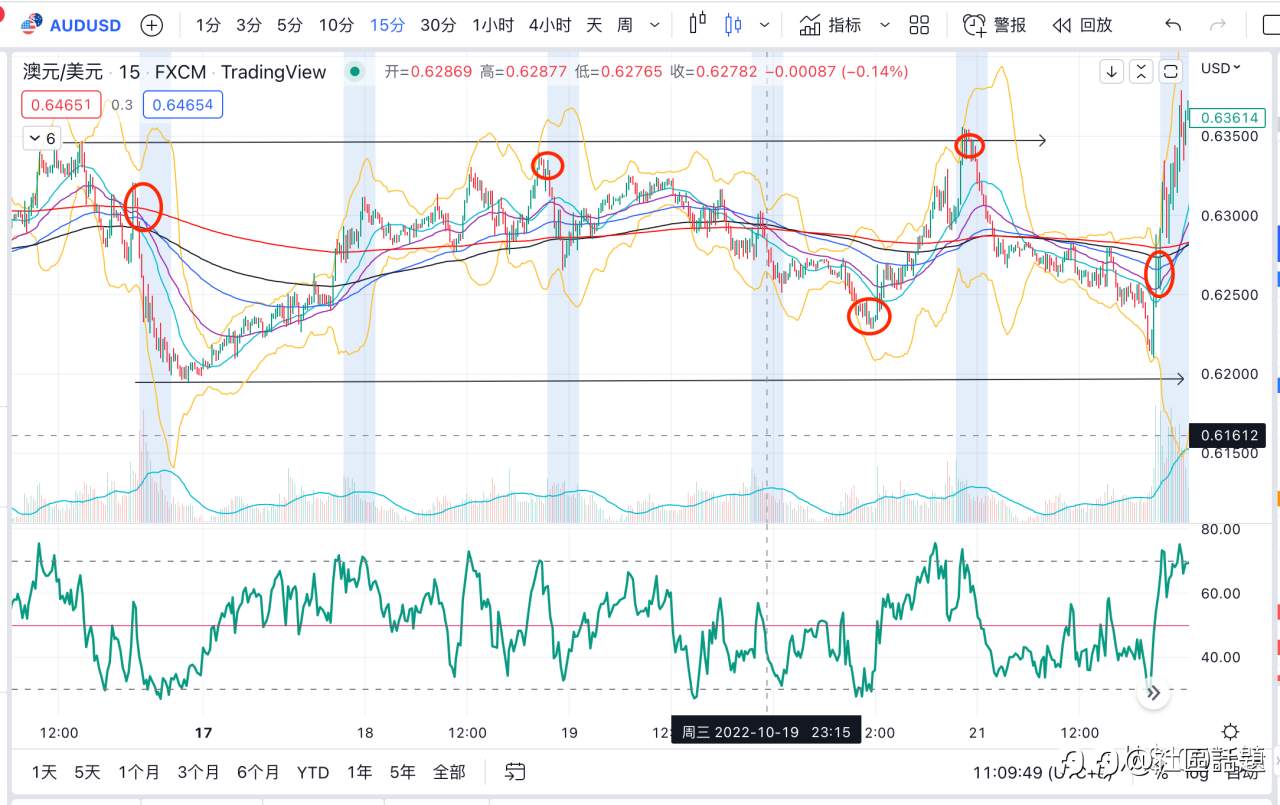Collapse the pane with the chevrons icon

coord(1141,71)
